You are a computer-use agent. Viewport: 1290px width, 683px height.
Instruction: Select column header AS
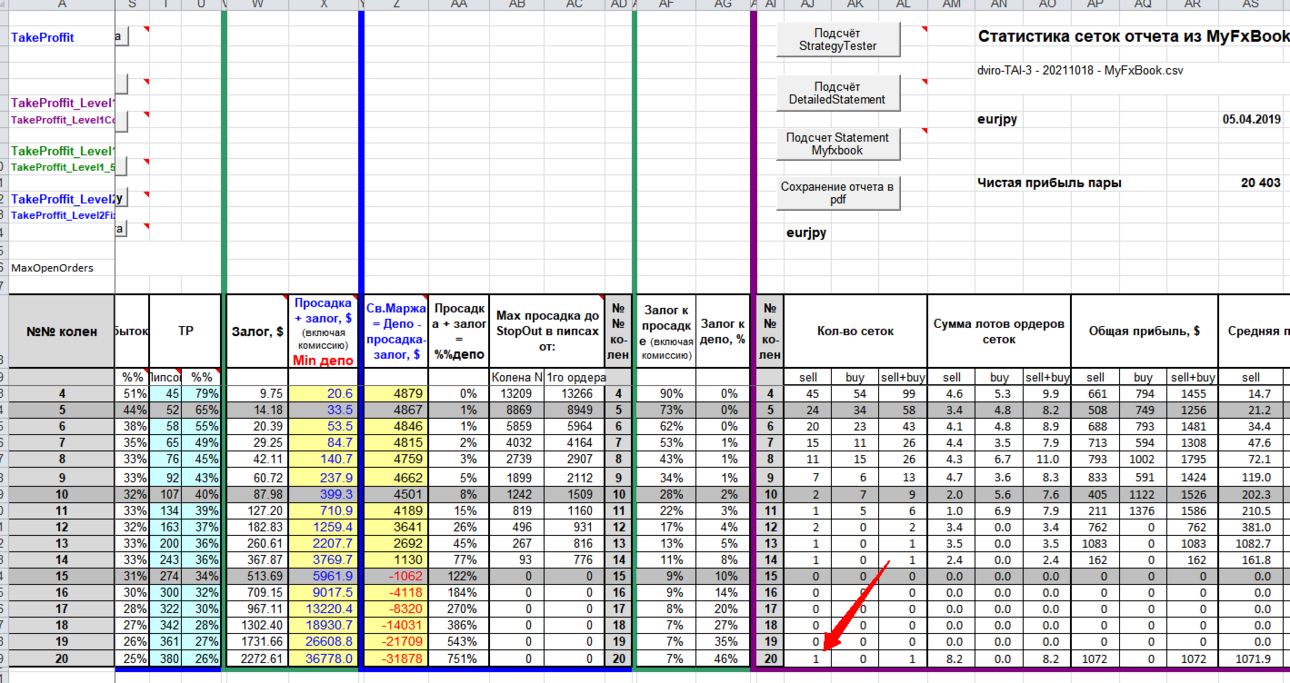click(1253, 5)
